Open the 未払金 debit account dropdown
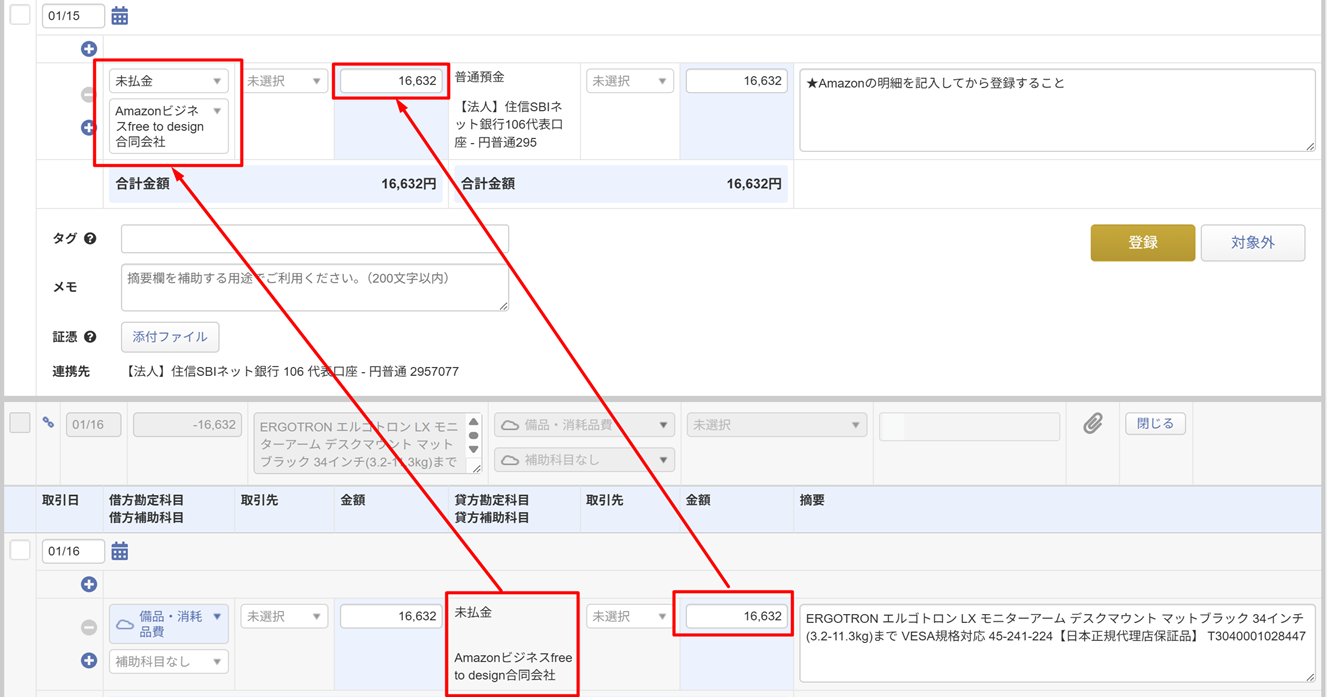 168,81
